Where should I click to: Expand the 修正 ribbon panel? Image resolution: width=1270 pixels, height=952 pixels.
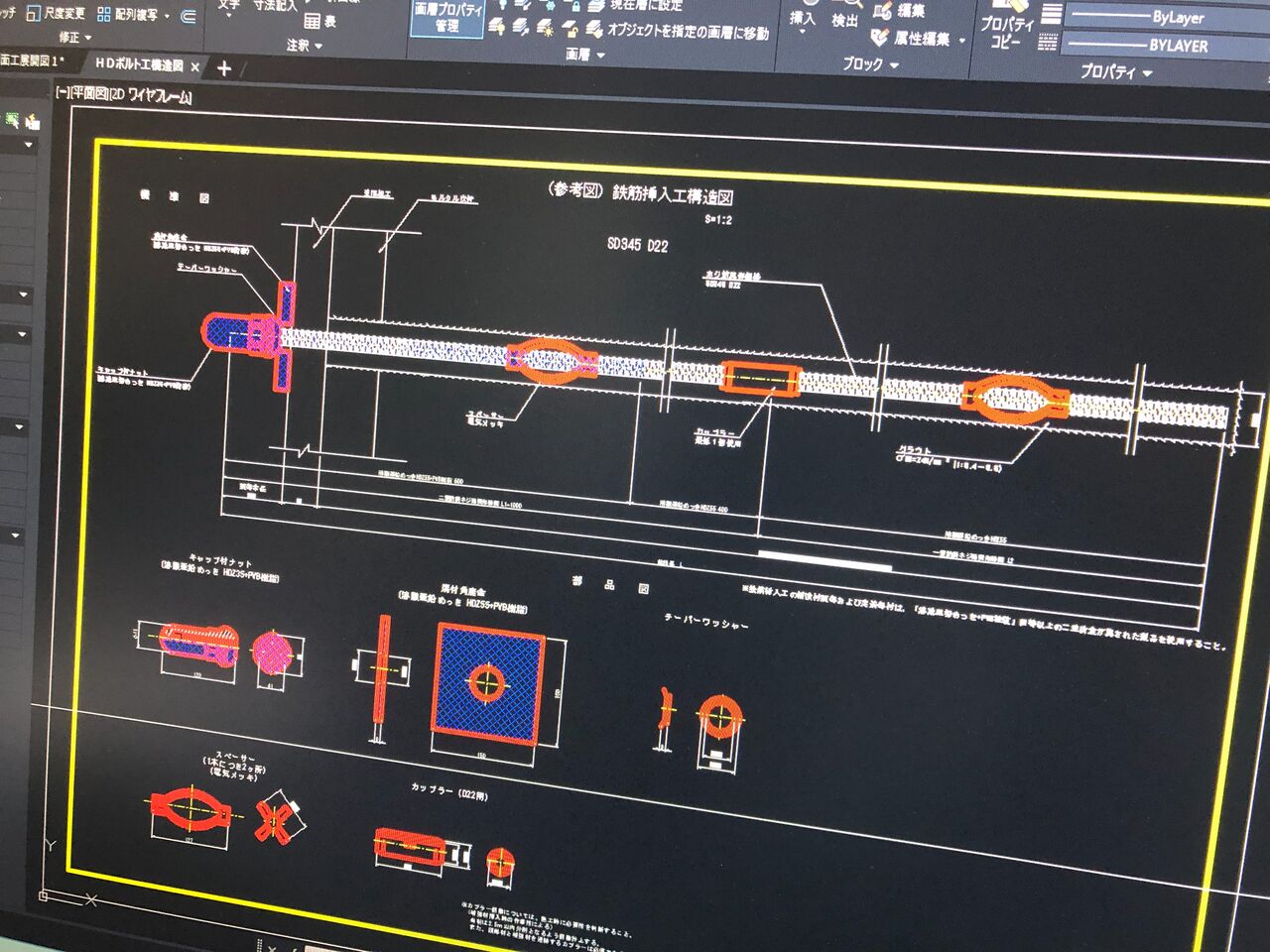(75, 38)
